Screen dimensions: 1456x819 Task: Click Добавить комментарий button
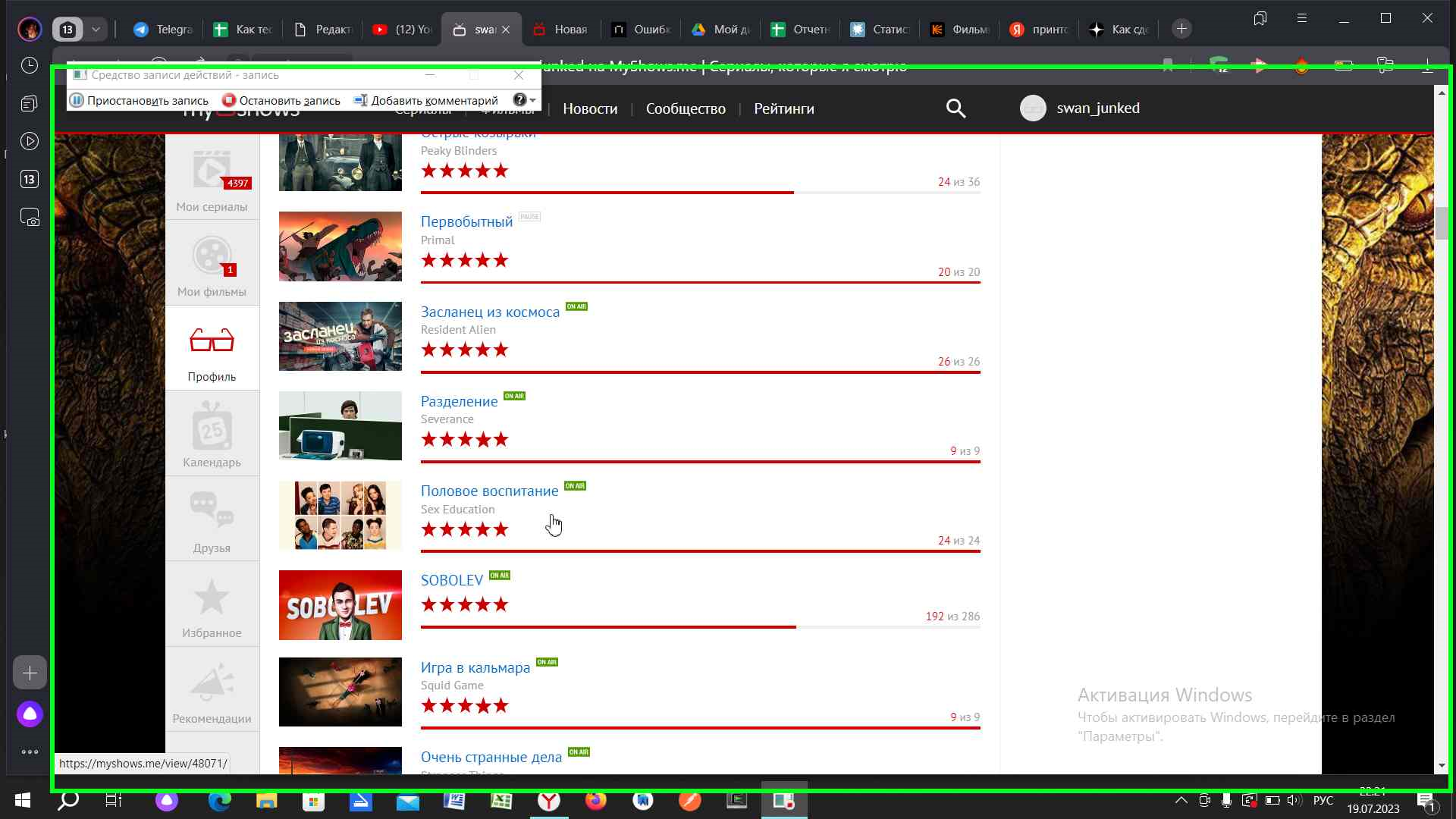[426, 100]
